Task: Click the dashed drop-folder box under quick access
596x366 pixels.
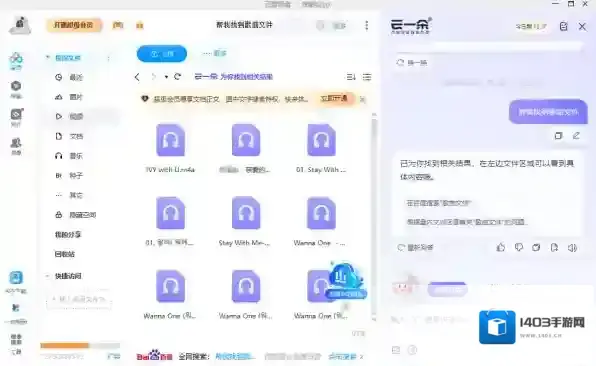Action: 79,299
